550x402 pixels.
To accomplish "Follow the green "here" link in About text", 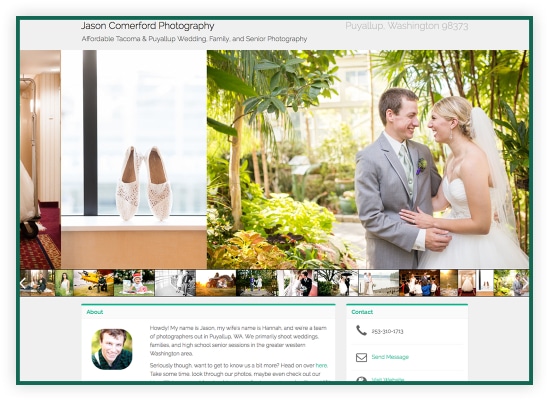I will [x=321, y=366].
